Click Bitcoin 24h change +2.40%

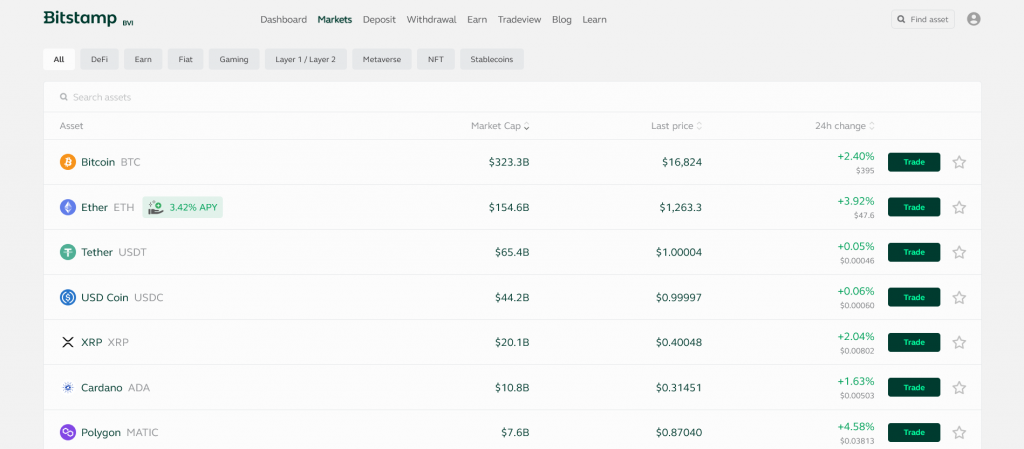856,156
